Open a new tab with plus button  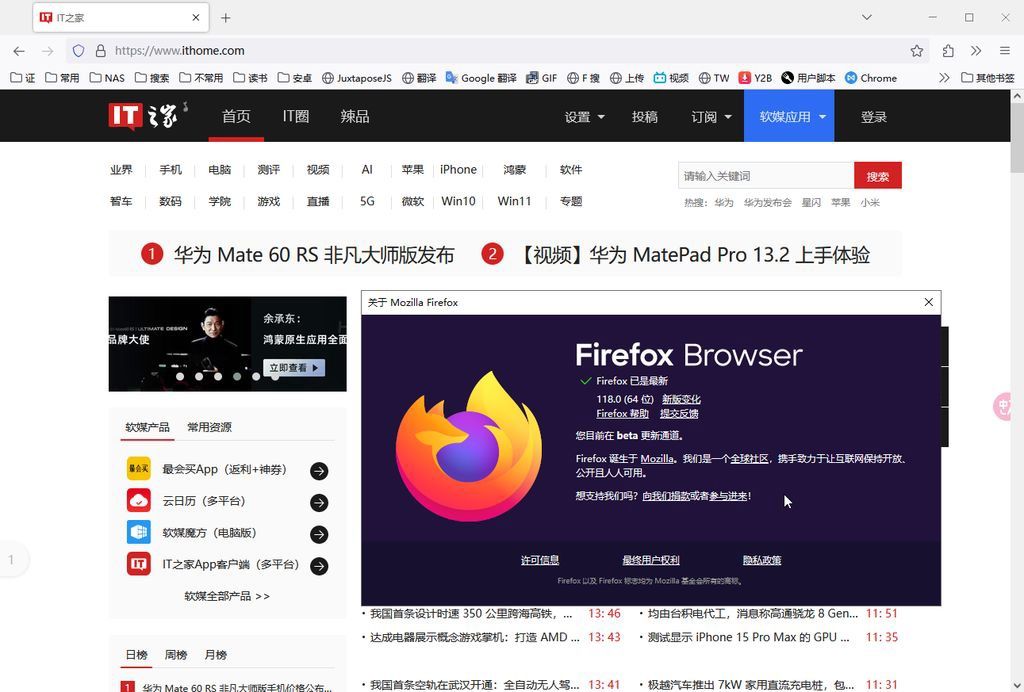coord(225,18)
